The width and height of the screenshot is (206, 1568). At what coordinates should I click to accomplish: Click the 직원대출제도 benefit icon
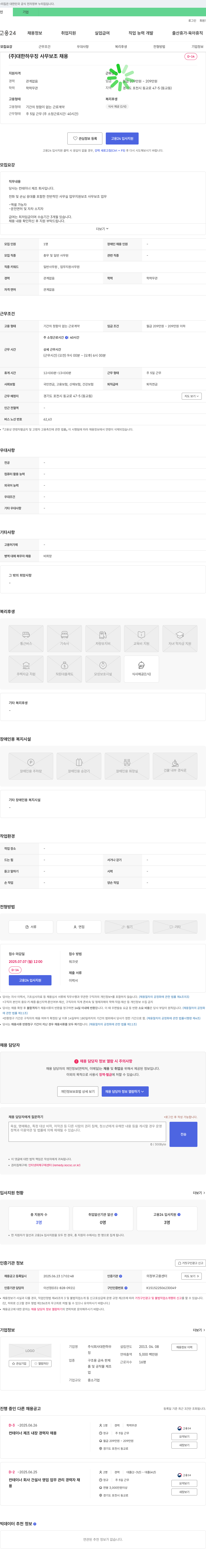[x=64, y=669]
